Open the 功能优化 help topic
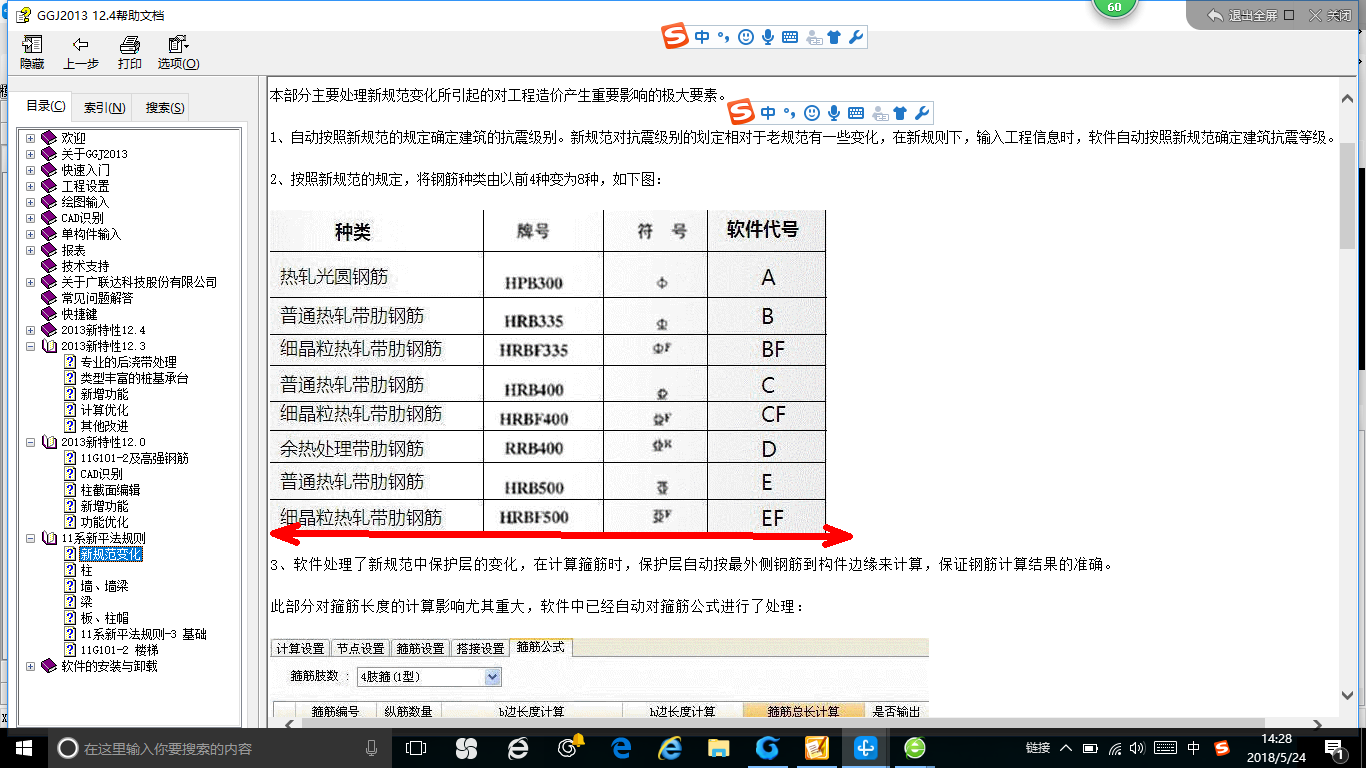1366x768 pixels. 104,522
